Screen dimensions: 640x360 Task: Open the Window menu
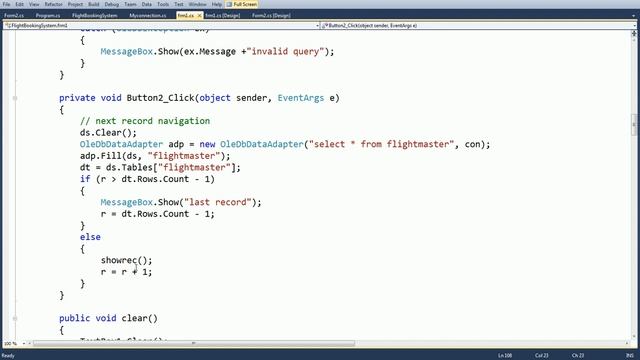coord(198,4)
